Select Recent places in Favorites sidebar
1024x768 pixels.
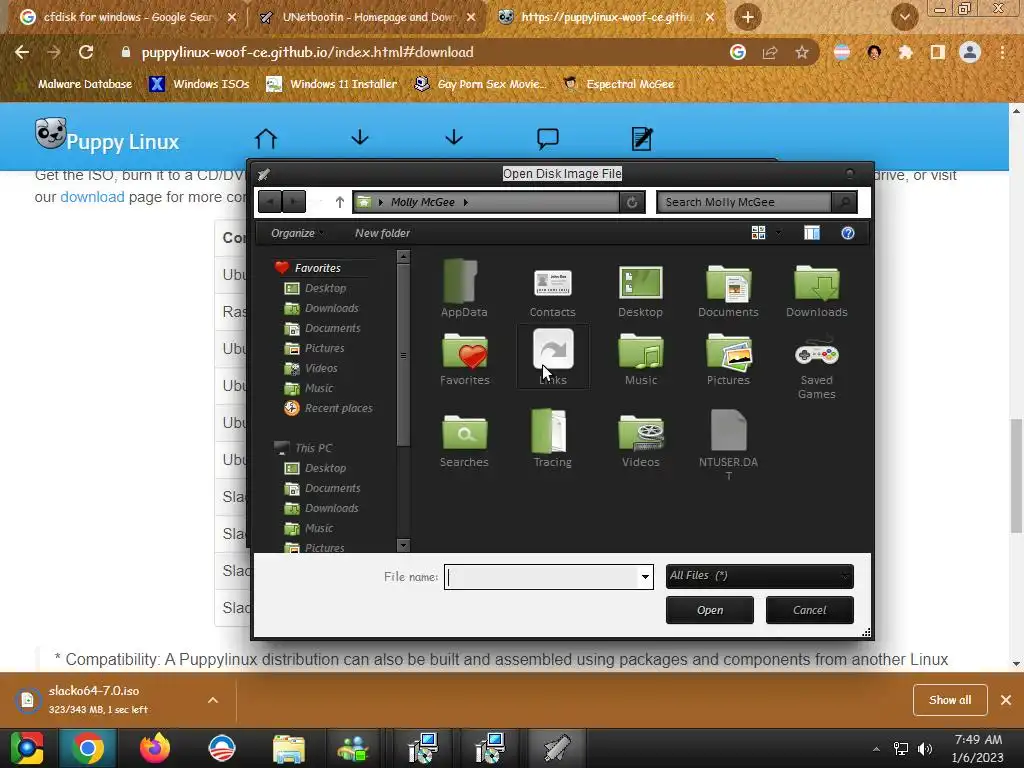pos(328,408)
